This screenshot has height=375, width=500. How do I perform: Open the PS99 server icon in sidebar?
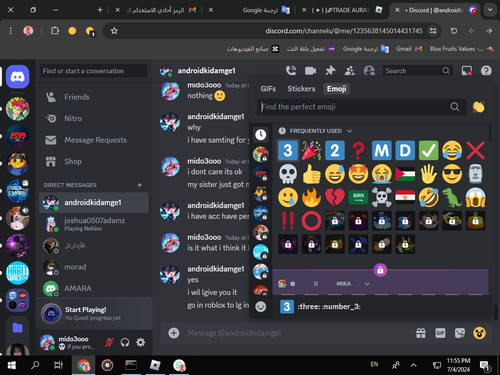click(x=17, y=136)
